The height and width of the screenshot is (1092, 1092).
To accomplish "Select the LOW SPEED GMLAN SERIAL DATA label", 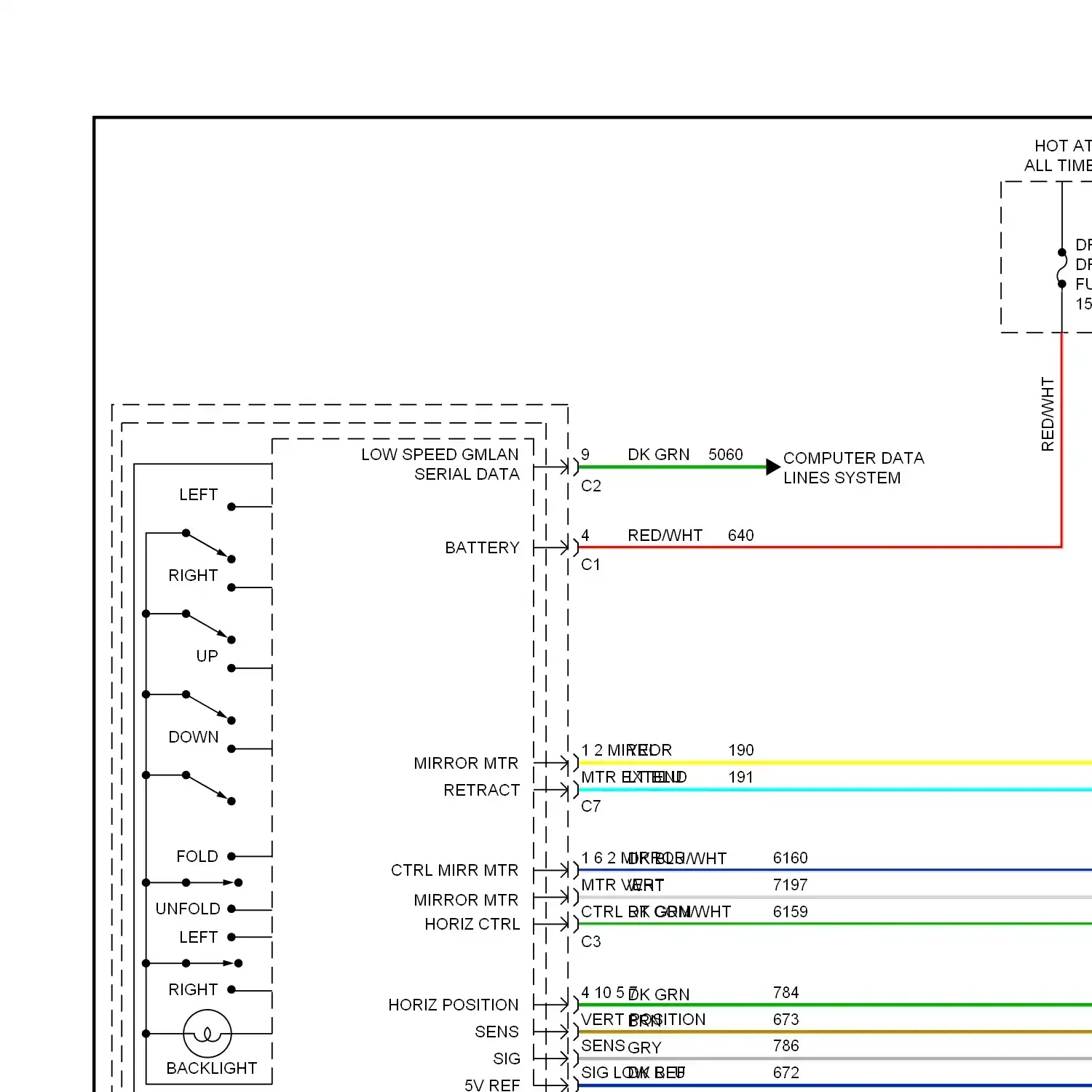I will pyautogui.click(x=440, y=464).
